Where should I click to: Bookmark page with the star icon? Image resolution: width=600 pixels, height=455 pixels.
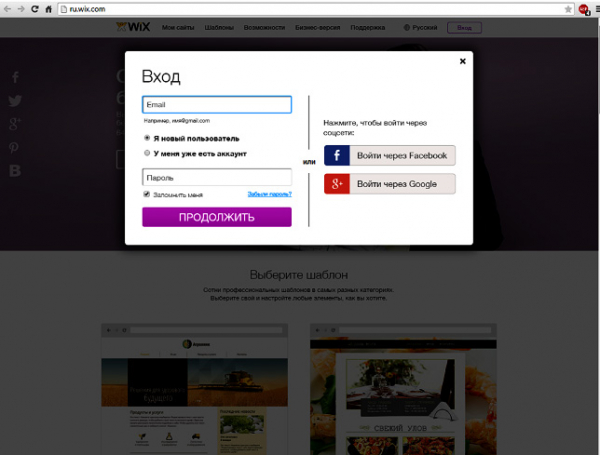568,9
